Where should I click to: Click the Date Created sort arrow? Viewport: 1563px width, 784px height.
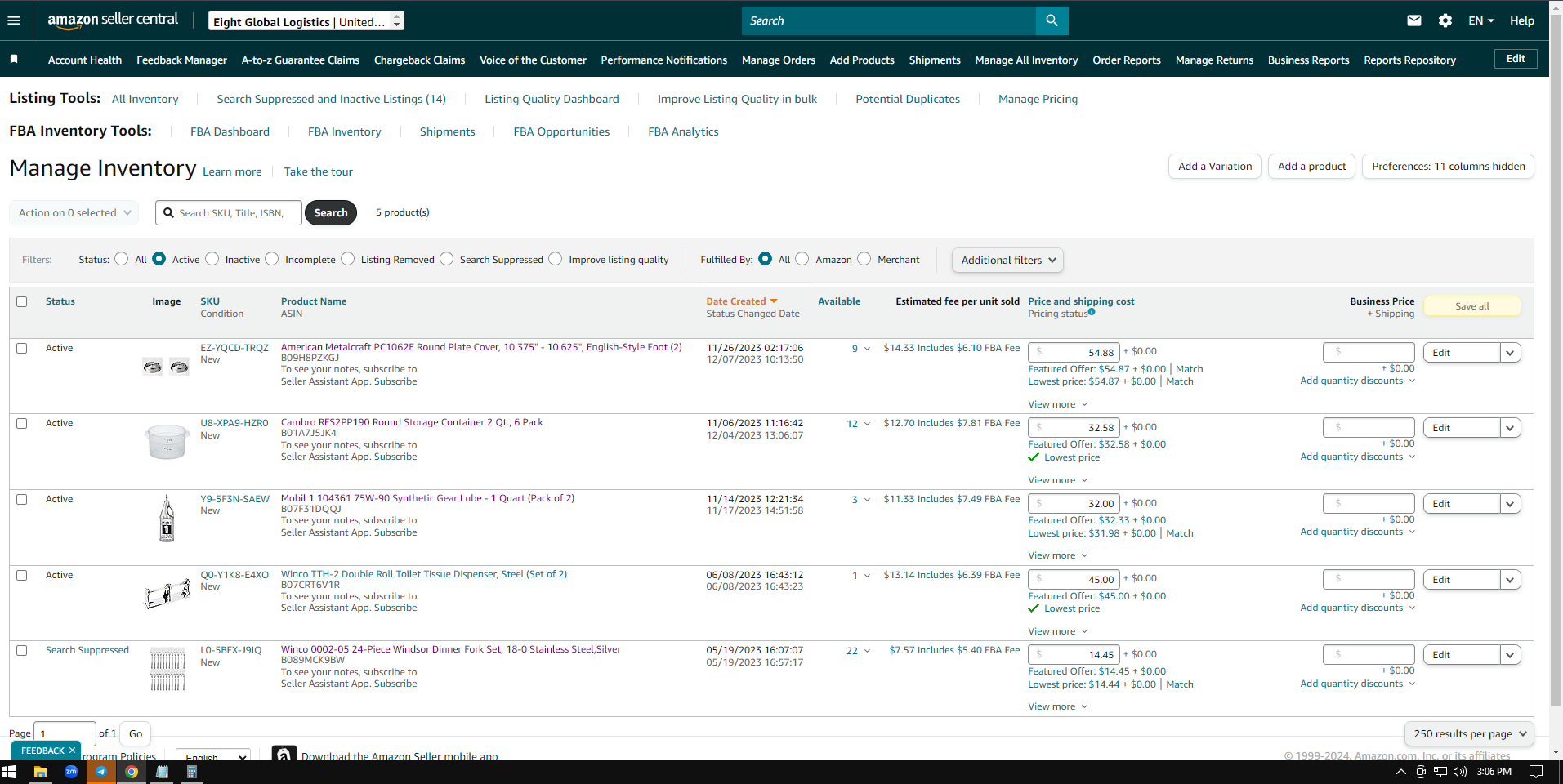pyautogui.click(x=774, y=301)
